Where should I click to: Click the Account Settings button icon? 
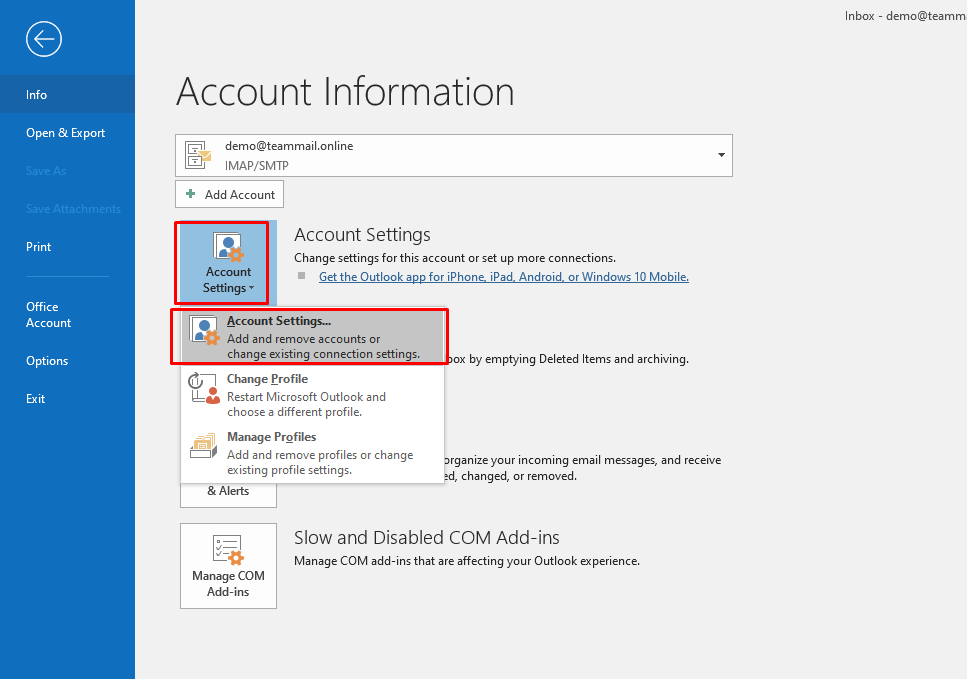[228, 246]
